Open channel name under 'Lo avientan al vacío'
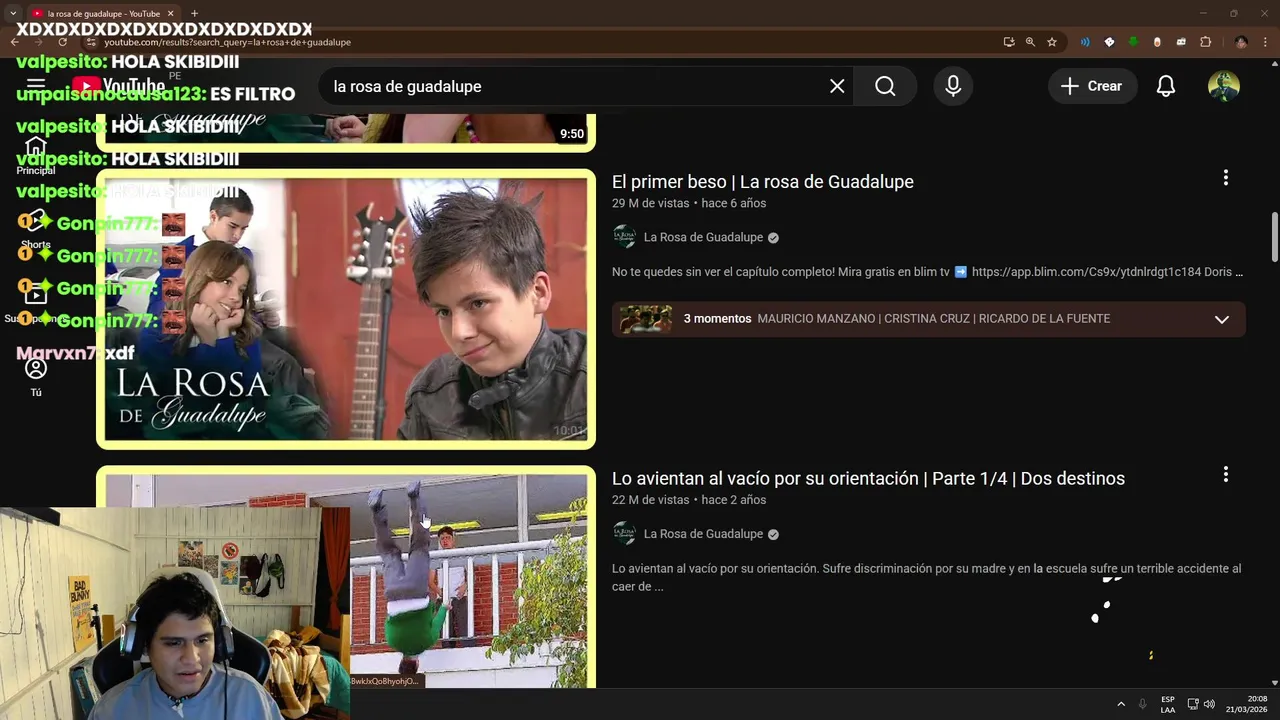The image size is (1280, 720). (x=703, y=534)
